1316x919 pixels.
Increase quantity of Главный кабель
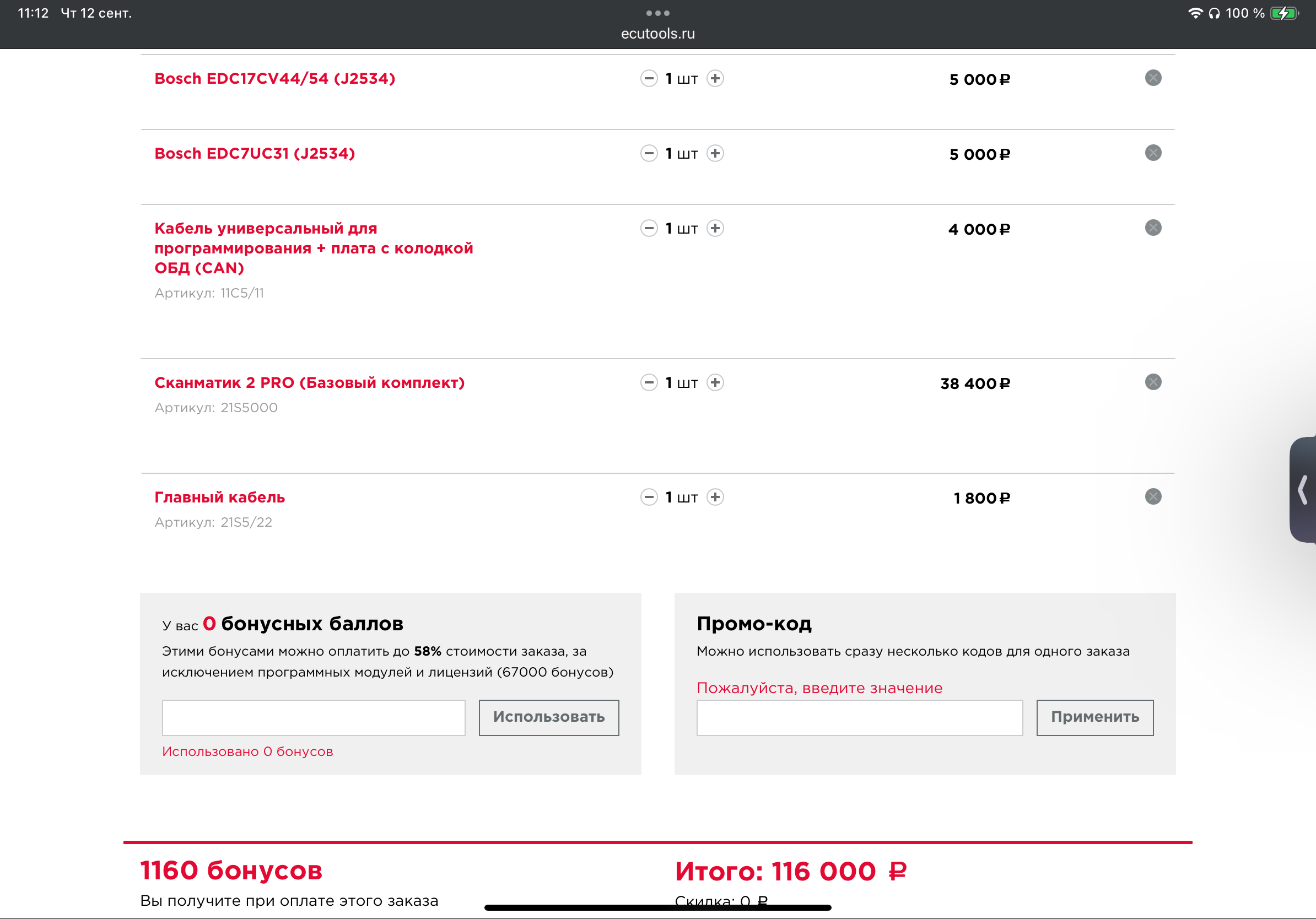pyautogui.click(x=715, y=498)
